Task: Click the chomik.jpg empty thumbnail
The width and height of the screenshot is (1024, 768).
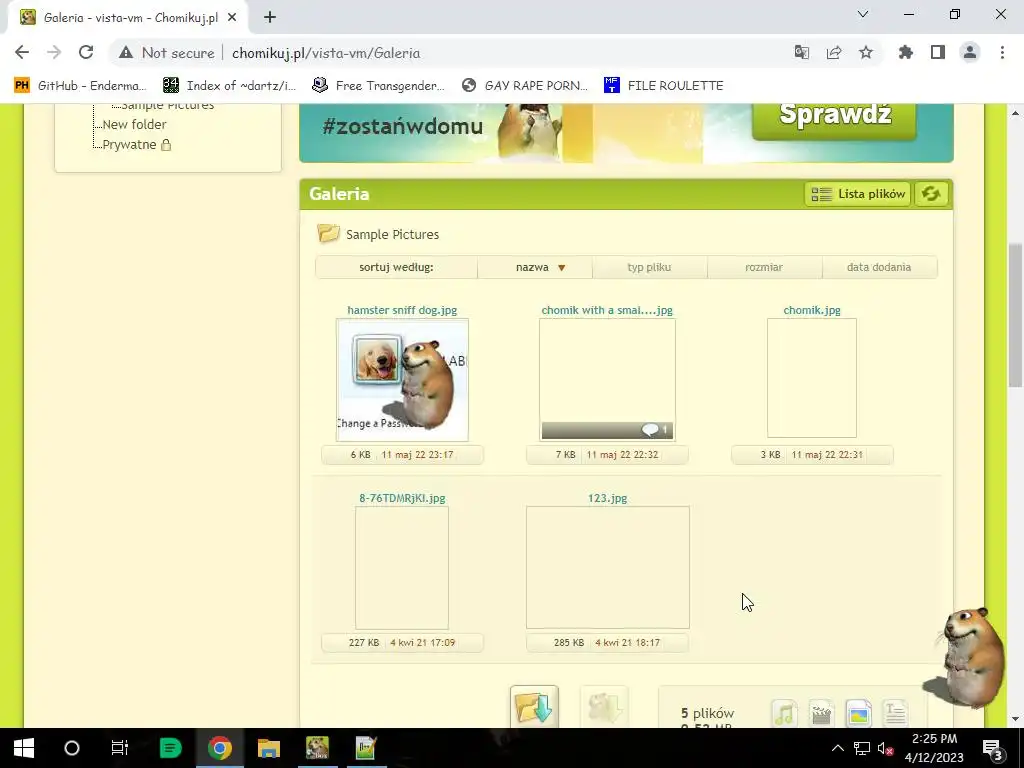Action: click(812, 378)
